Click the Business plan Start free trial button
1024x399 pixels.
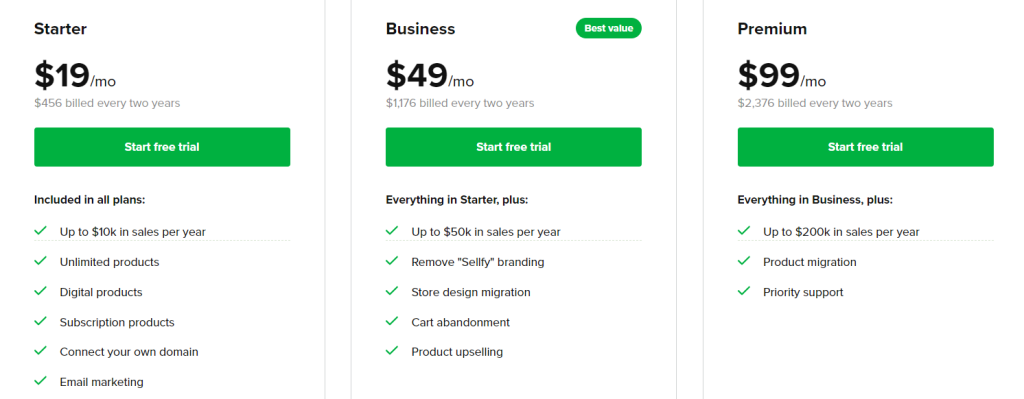(513, 147)
